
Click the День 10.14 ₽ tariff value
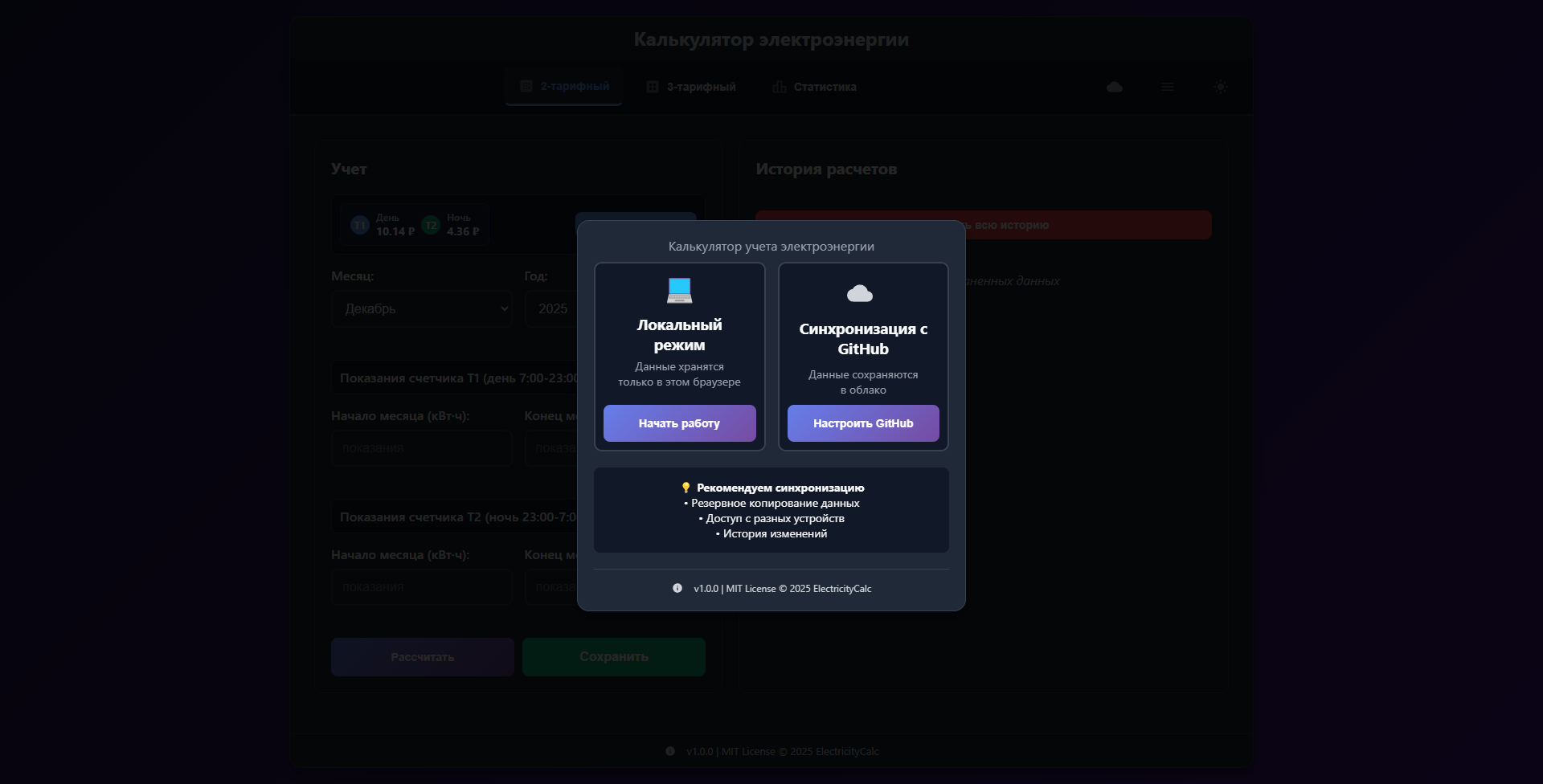pos(395,225)
